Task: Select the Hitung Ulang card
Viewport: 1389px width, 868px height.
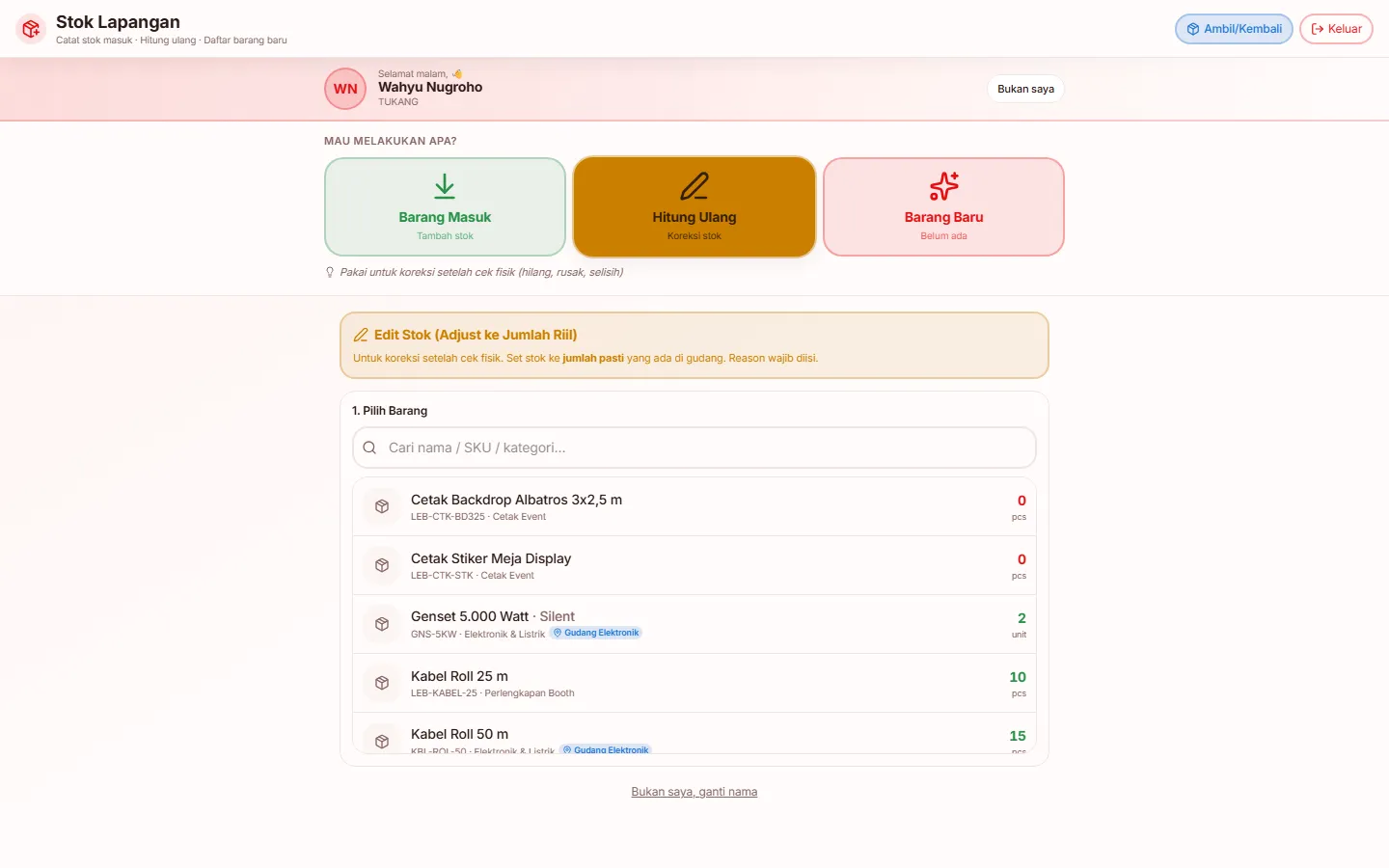Action: (694, 207)
